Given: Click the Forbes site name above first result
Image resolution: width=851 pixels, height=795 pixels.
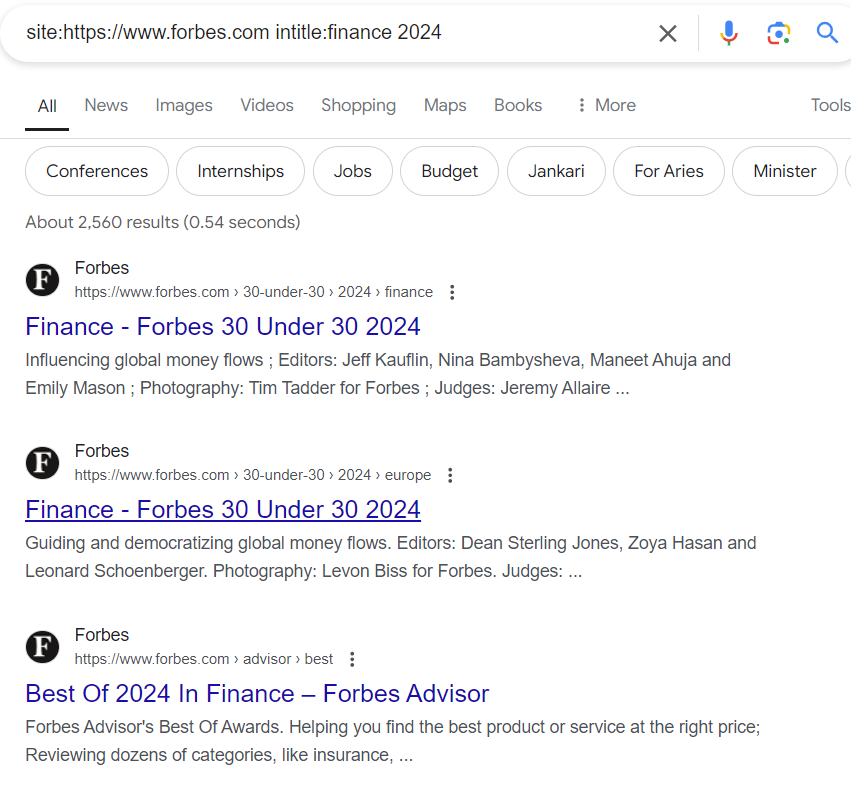Looking at the screenshot, I should pyautogui.click(x=102, y=268).
